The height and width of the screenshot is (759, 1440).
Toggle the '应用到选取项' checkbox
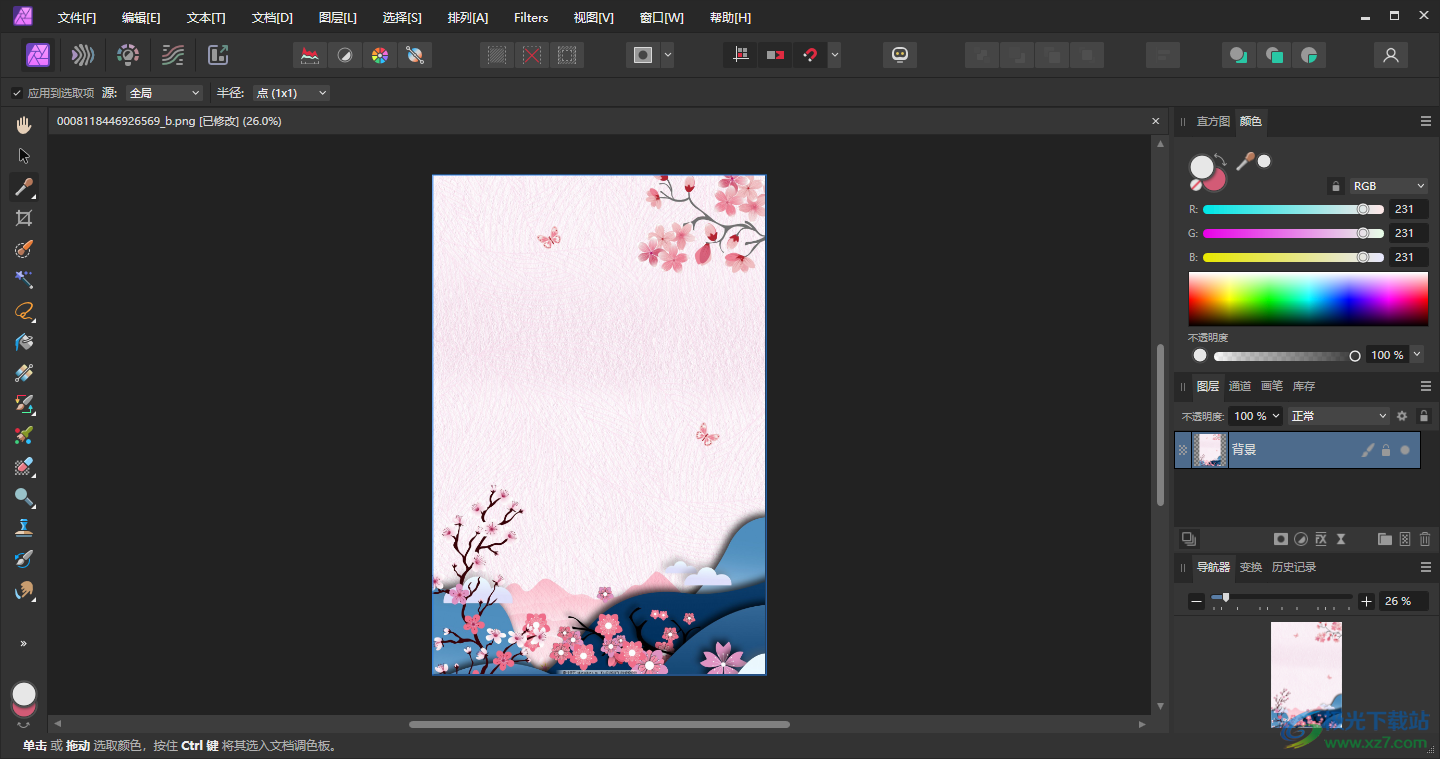pos(17,93)
